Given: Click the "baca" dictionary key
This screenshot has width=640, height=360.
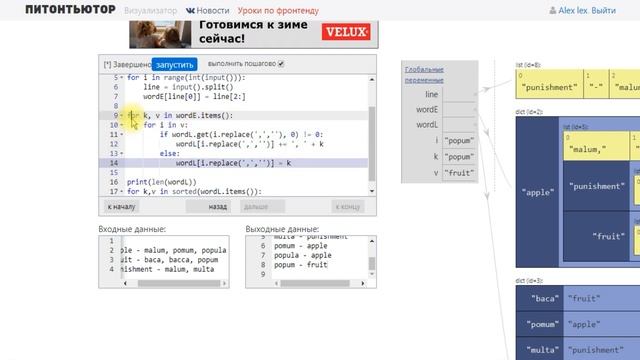Looking at the screenshot, I should coord(540,298).
